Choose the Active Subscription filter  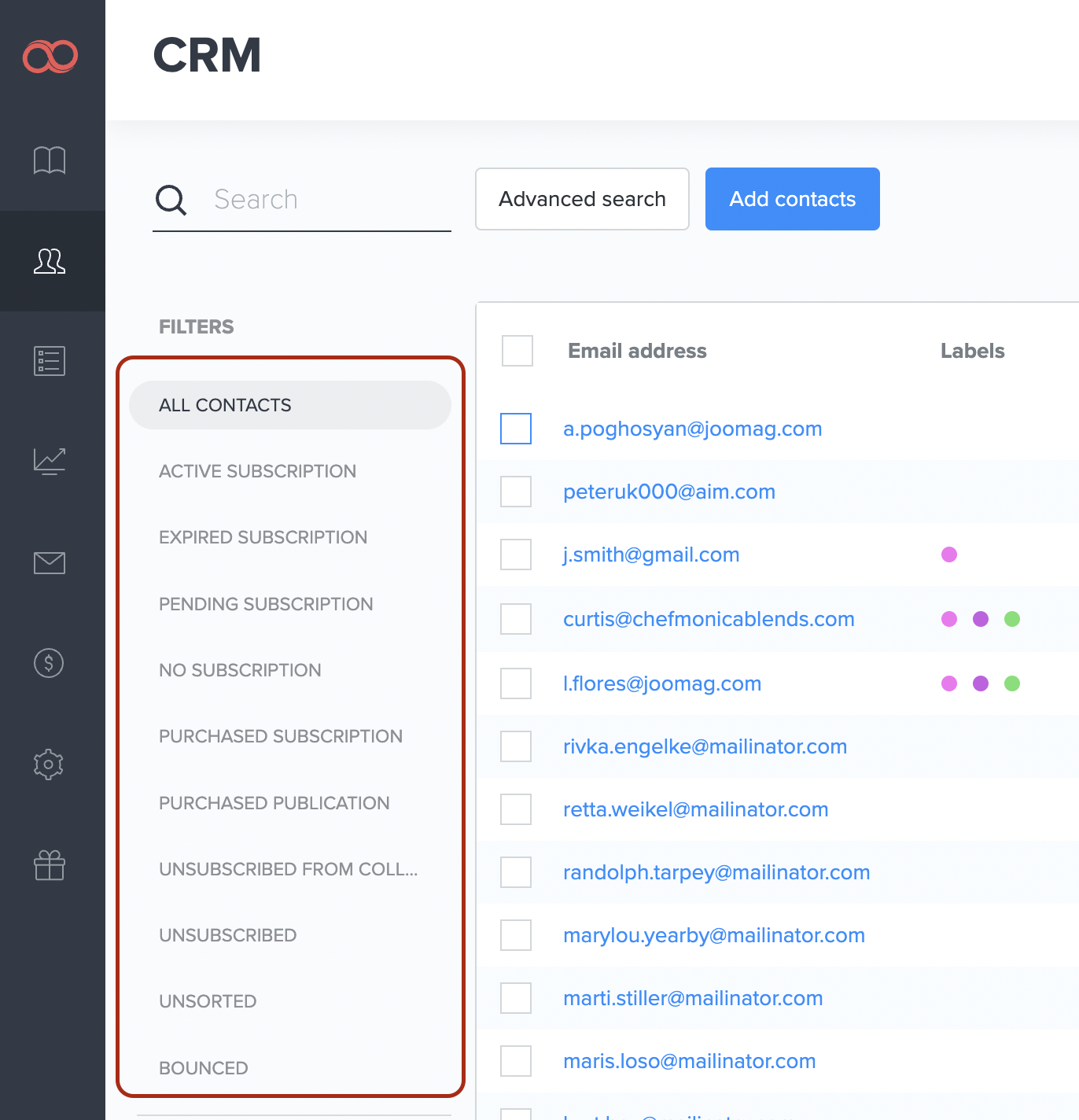(257, 471)
